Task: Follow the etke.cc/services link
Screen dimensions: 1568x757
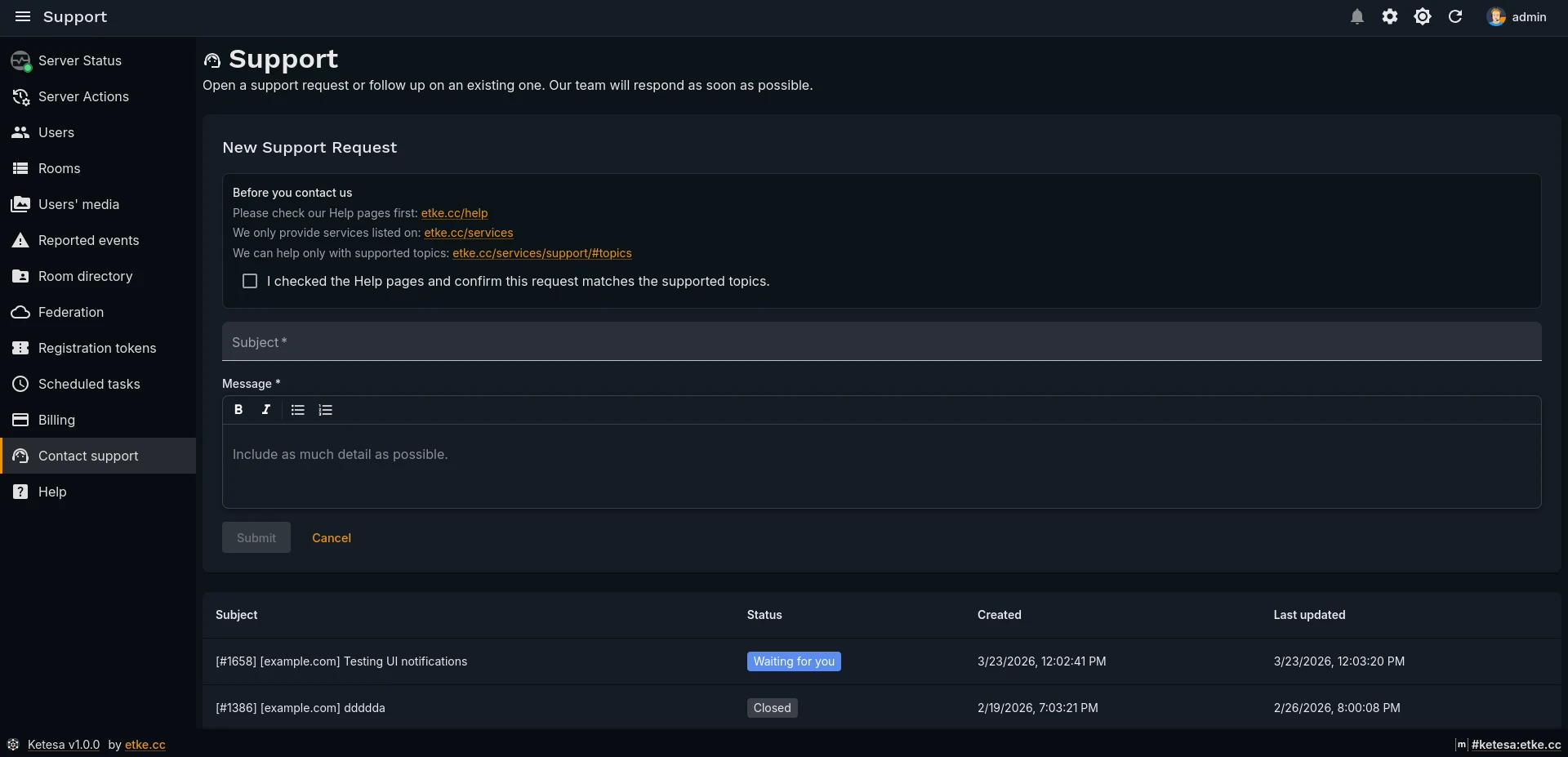Action: tap(469, 233)
